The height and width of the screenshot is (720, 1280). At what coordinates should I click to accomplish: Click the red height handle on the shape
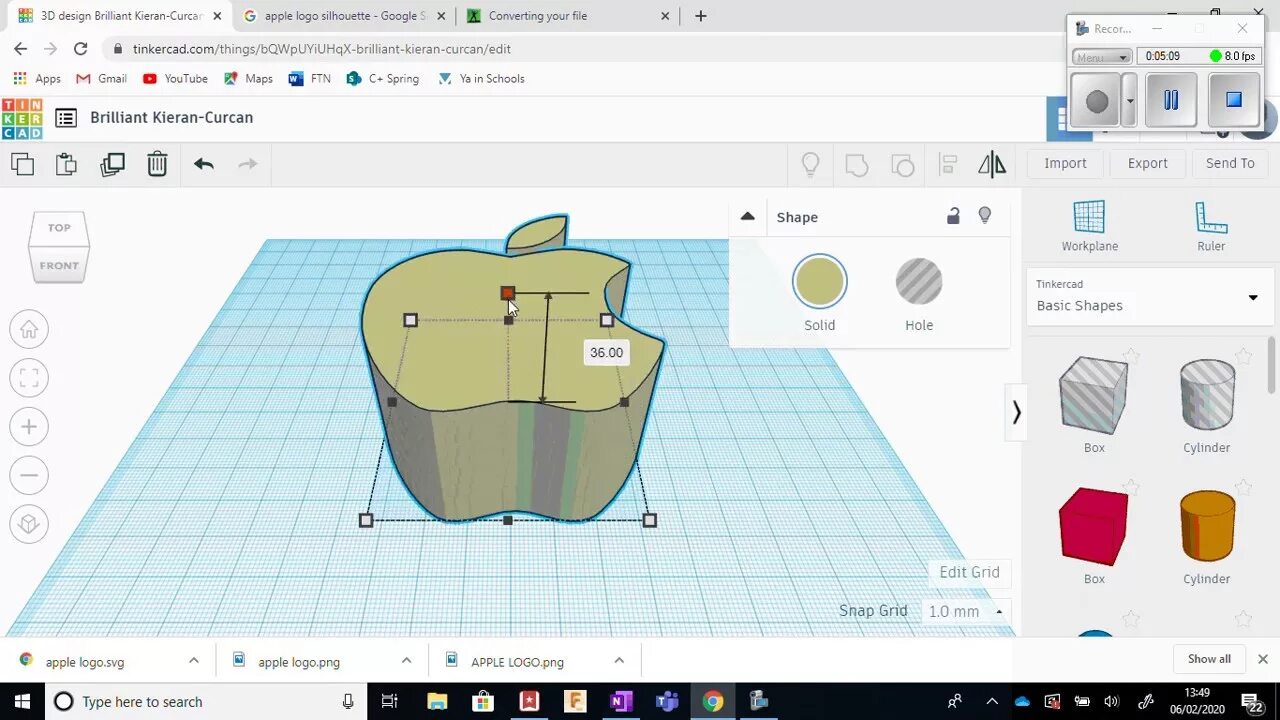pos(507,293)
